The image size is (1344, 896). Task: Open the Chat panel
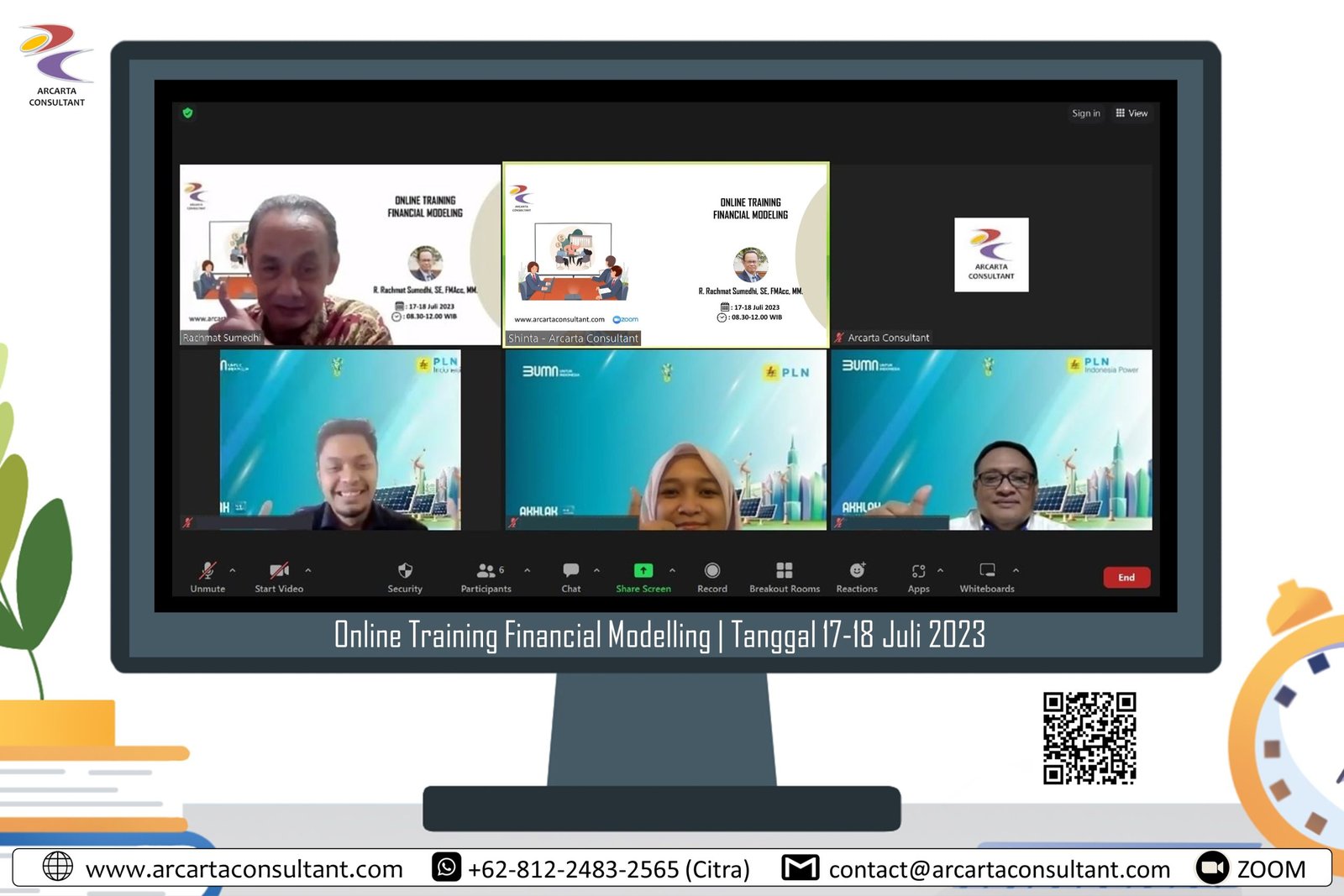(x=571, y=572)
